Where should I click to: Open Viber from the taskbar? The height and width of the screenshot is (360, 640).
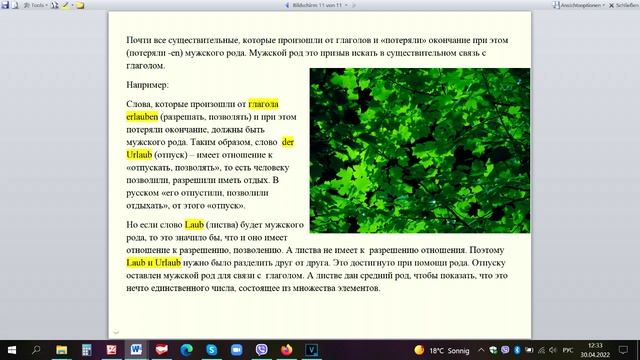click(261, 350)
